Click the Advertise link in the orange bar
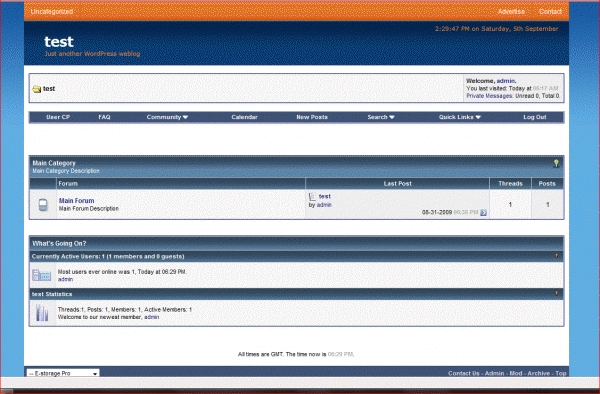This screenshot has width=600, height=394. pyautogui.click(x=511, y=11)
